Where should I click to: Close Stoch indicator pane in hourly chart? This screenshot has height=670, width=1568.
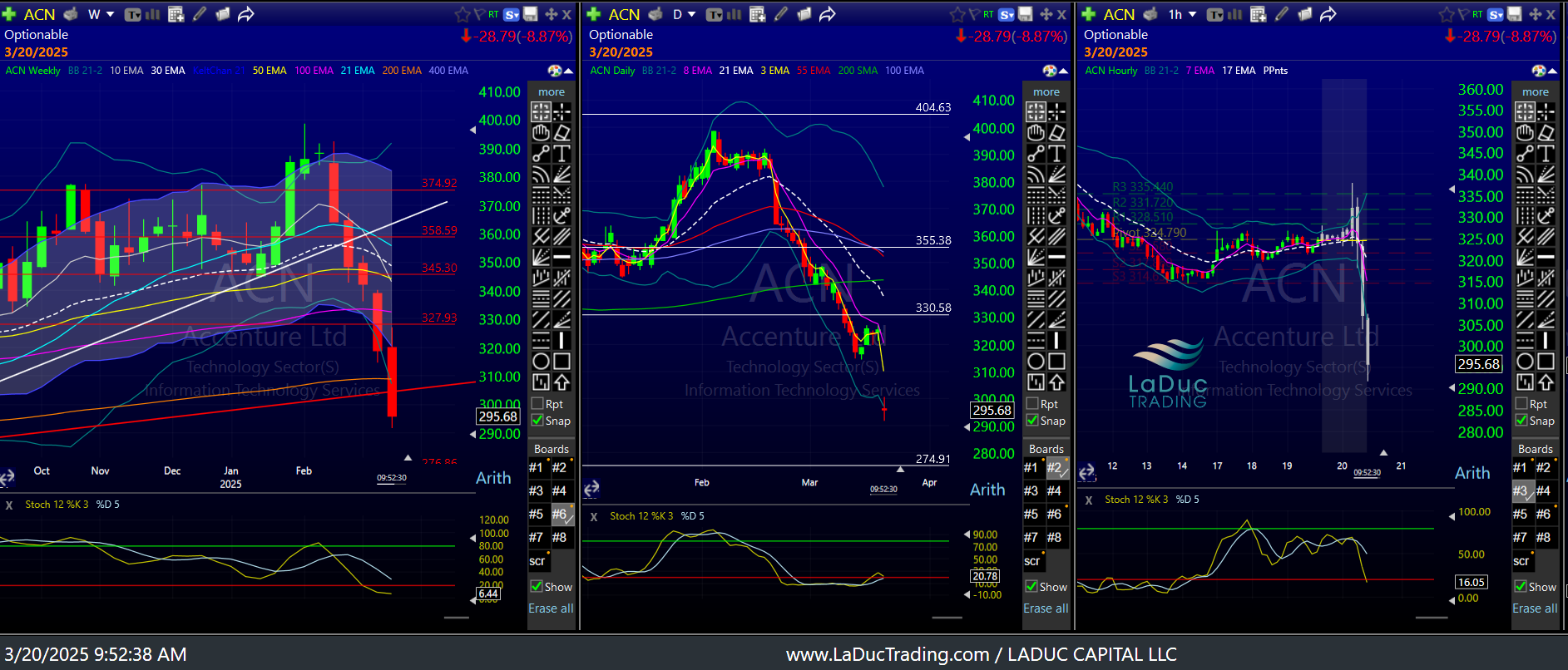(x=1089, y=500)
